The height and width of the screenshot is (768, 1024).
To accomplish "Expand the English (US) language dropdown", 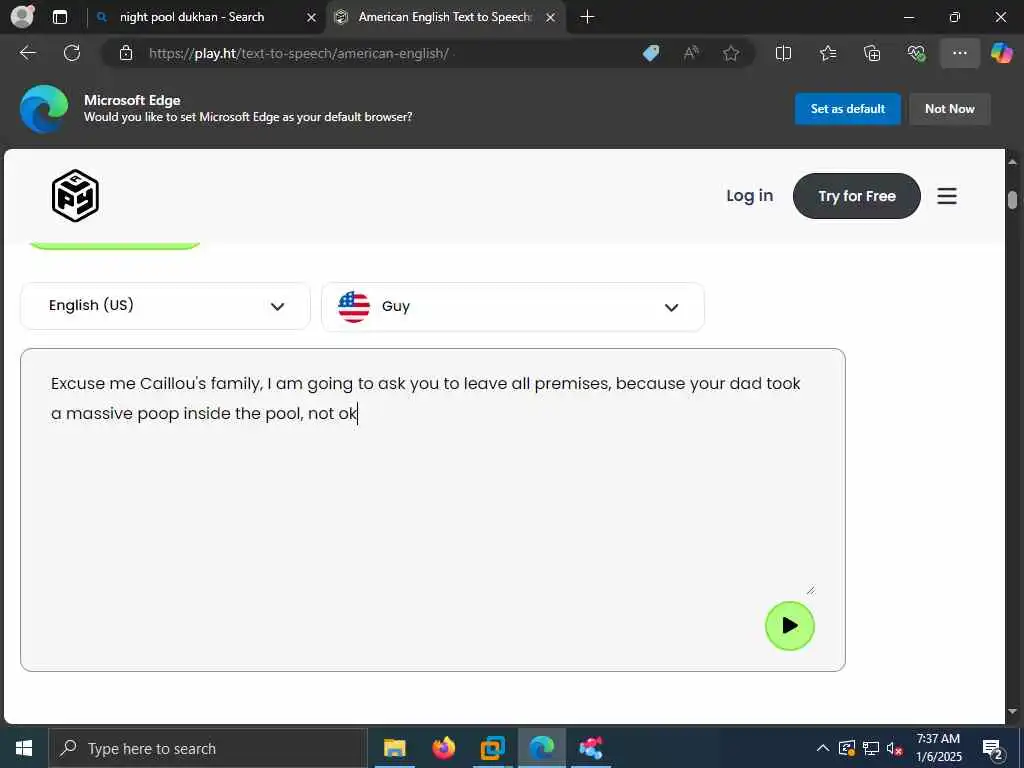I will (x=165, y=306).
